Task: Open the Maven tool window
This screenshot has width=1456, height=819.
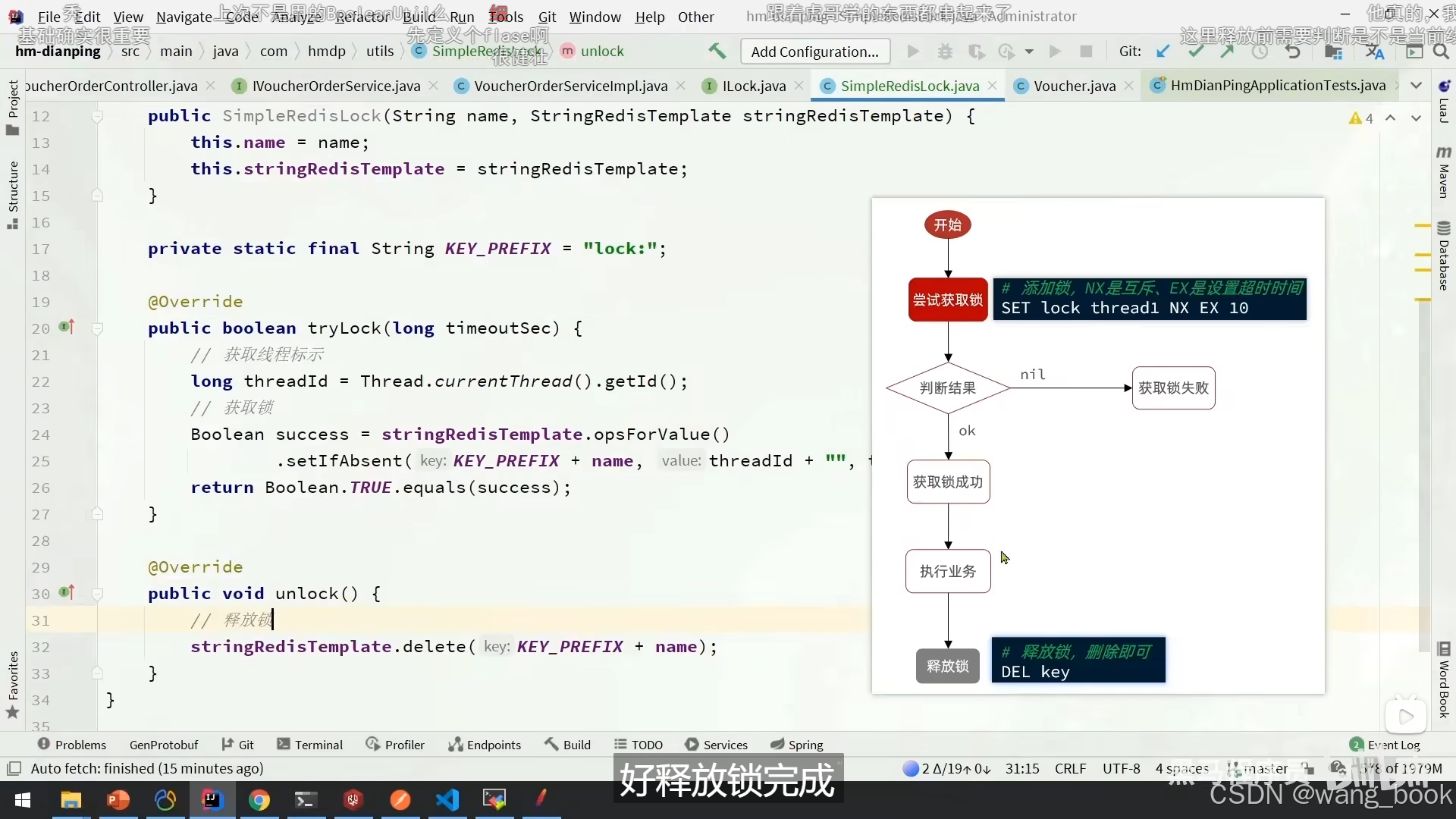Action: click(1443, 173)
